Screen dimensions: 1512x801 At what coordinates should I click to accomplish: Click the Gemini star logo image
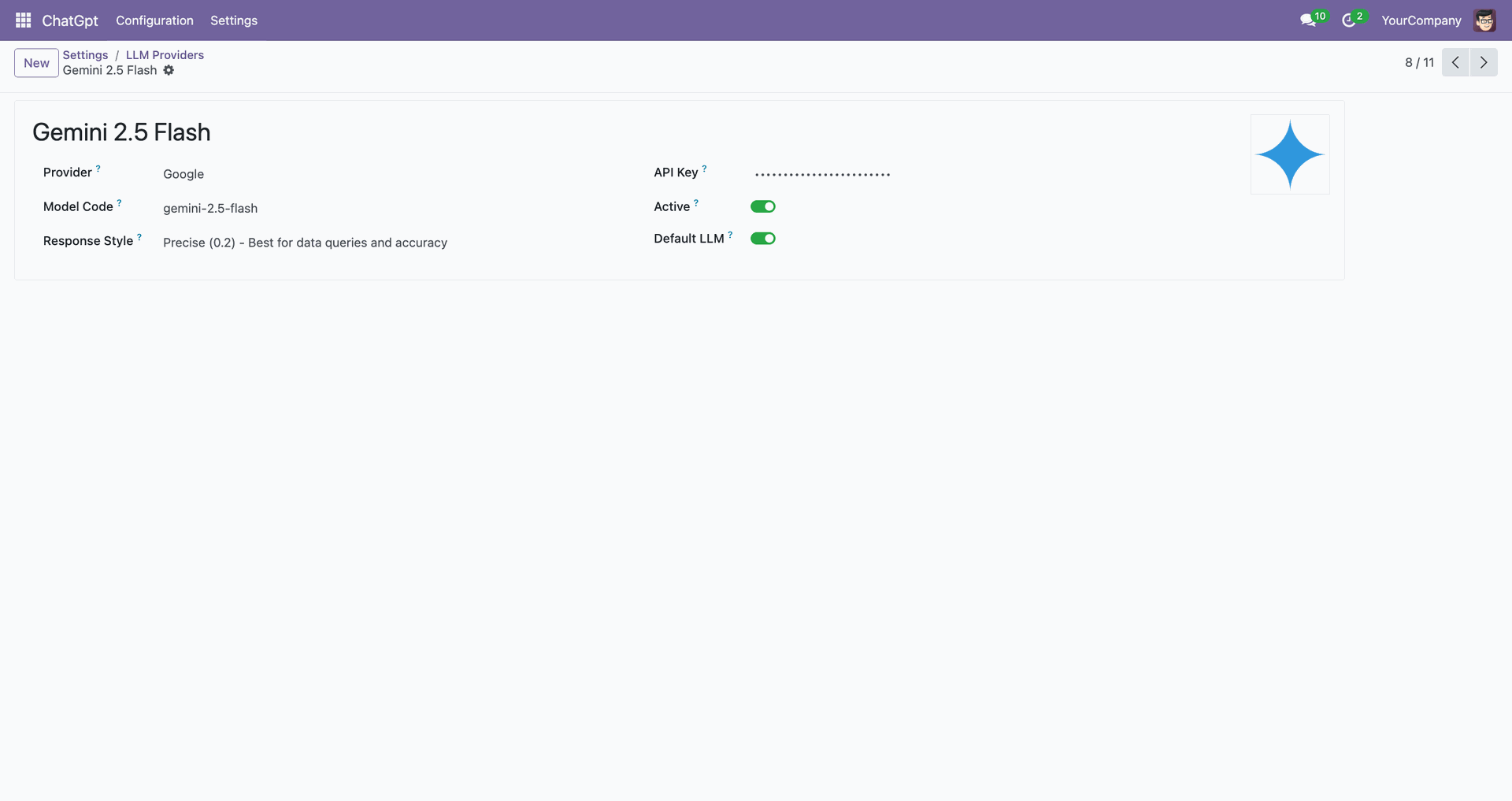[1290, 154]
